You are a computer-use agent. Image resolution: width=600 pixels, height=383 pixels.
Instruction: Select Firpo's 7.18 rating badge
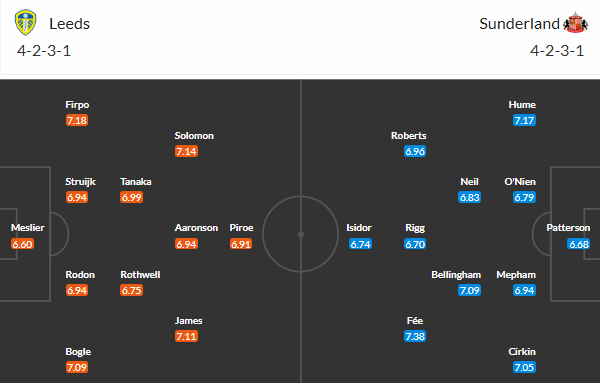(77, 121)
